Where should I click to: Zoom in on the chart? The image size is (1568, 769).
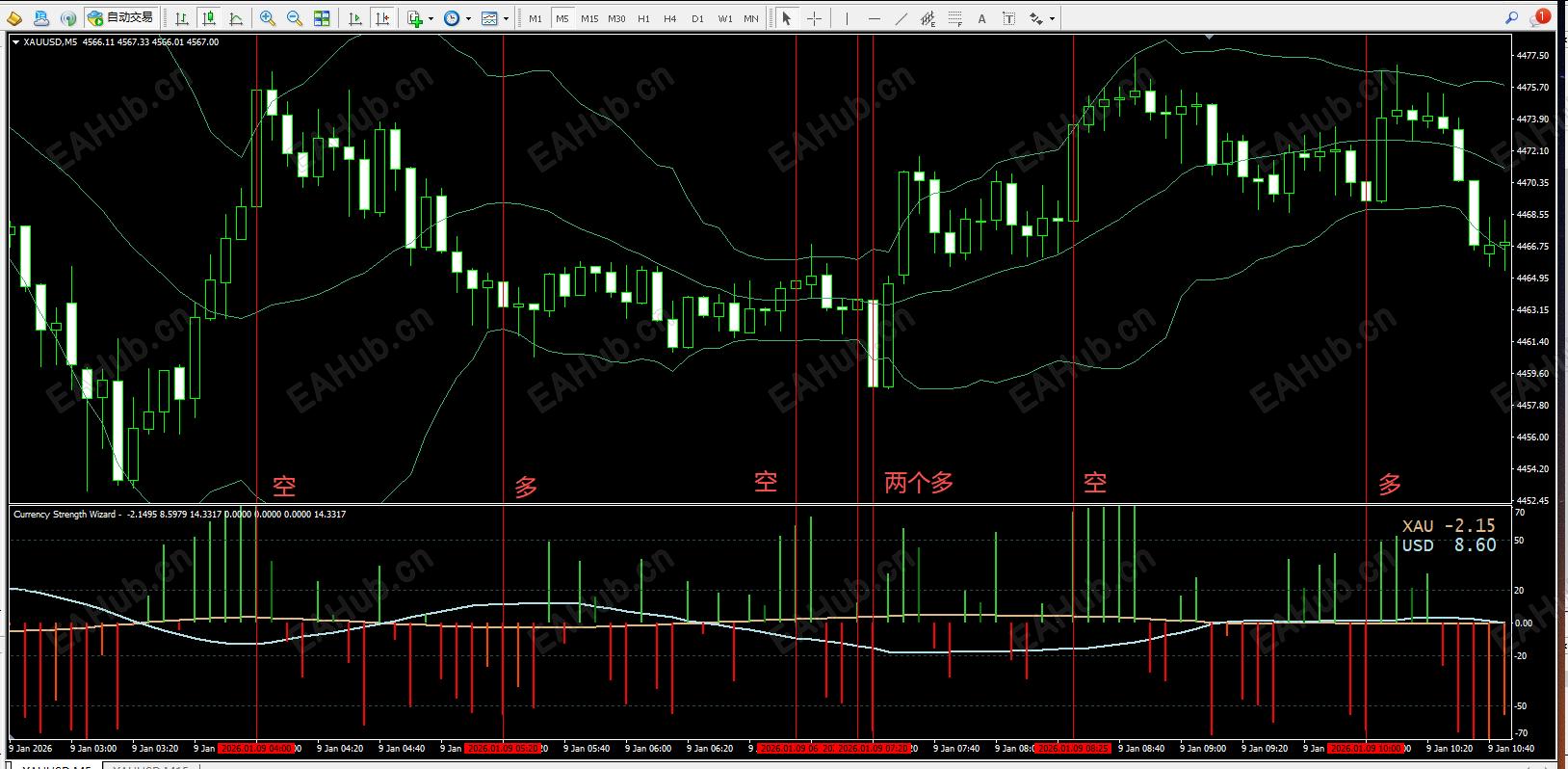coord(268,18)
